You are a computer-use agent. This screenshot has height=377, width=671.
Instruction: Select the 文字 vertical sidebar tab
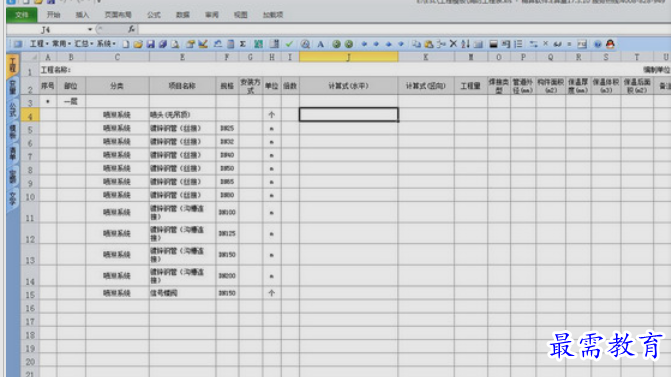click(x=13, y=198)
